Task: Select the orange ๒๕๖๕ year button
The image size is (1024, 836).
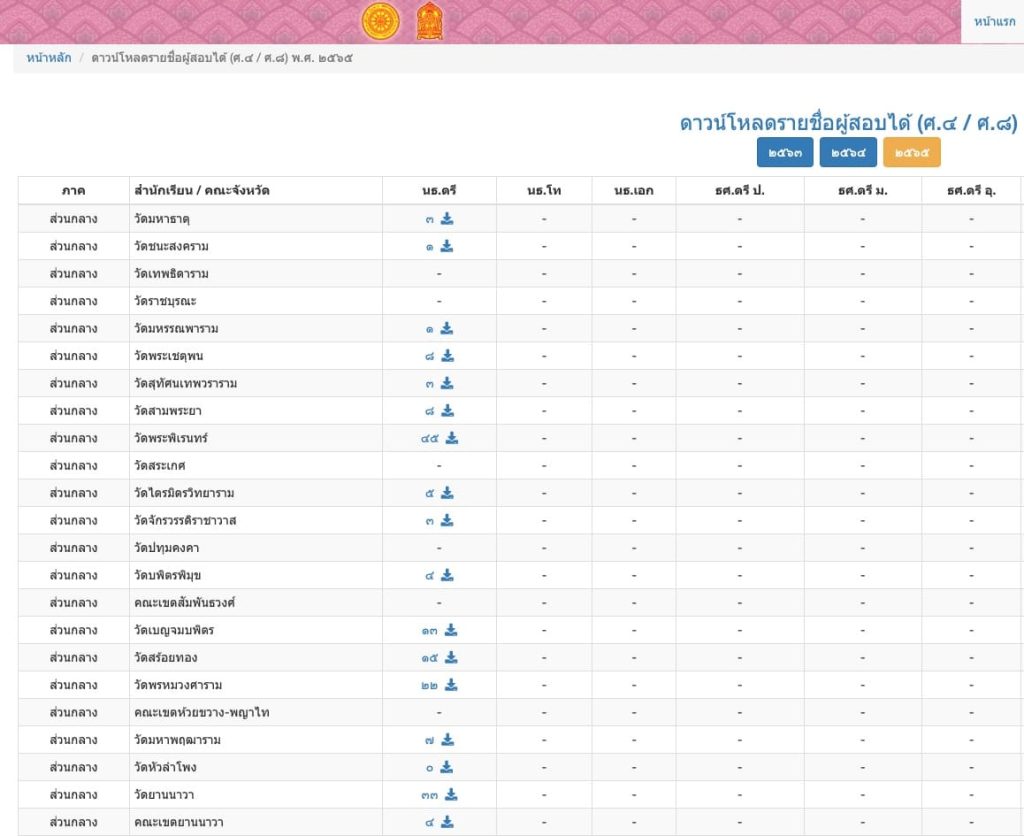Action: 912,152
